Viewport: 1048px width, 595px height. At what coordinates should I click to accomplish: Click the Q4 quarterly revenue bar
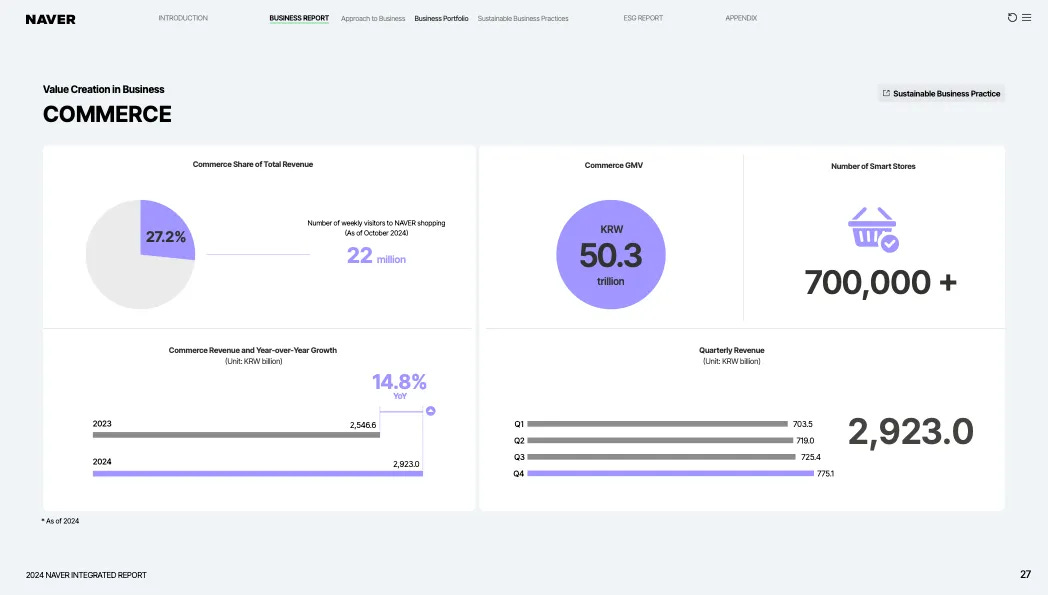[x=670, y=473]
